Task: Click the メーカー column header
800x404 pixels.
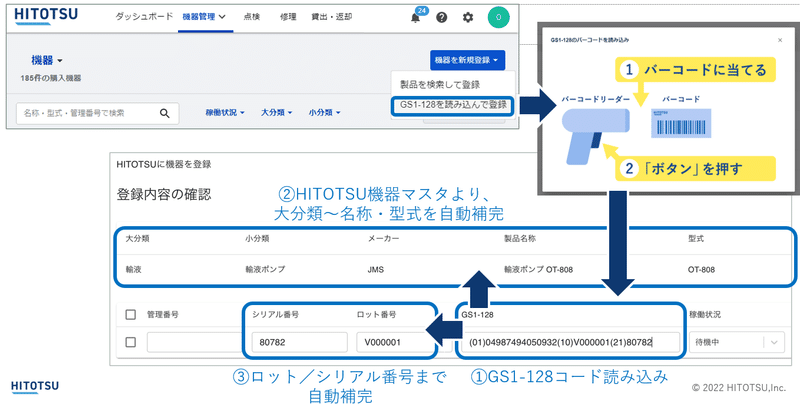Action: [x=383, y=239]
